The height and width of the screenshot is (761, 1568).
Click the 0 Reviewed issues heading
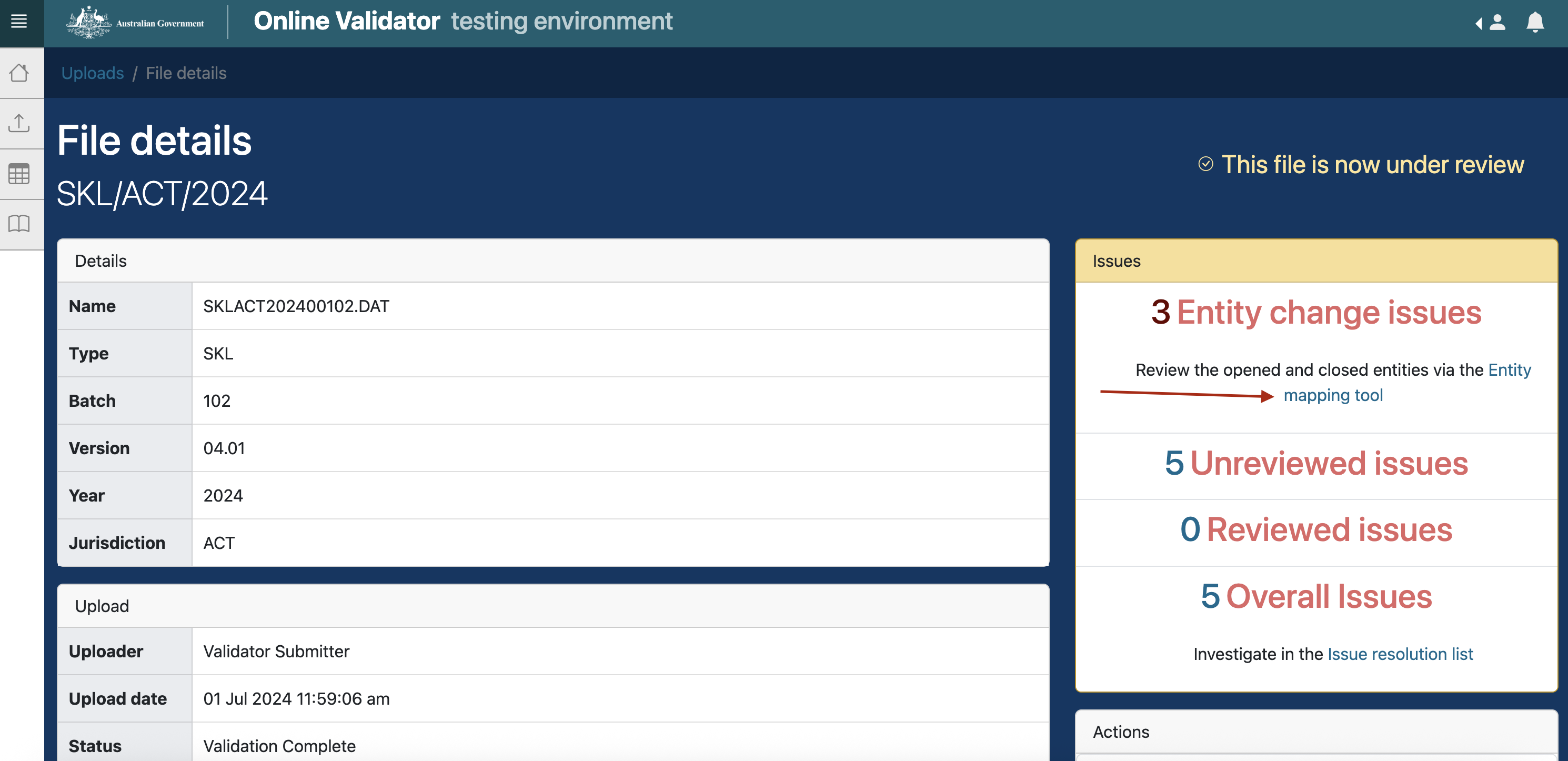(x=1316, y=529)
